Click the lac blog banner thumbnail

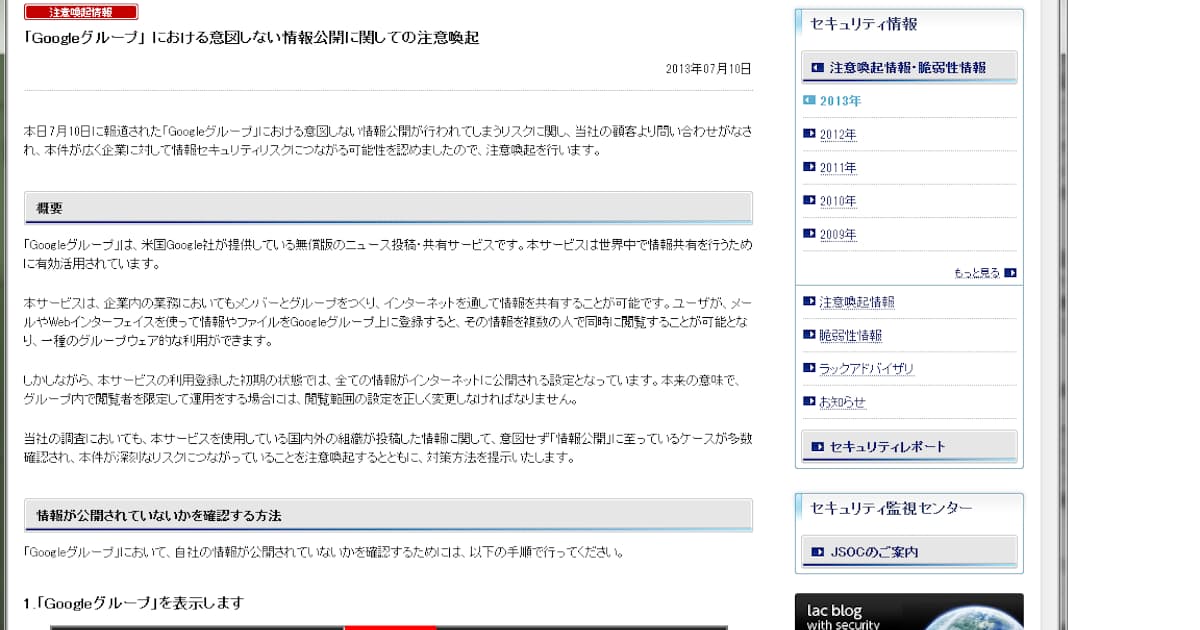click(908, 612)
